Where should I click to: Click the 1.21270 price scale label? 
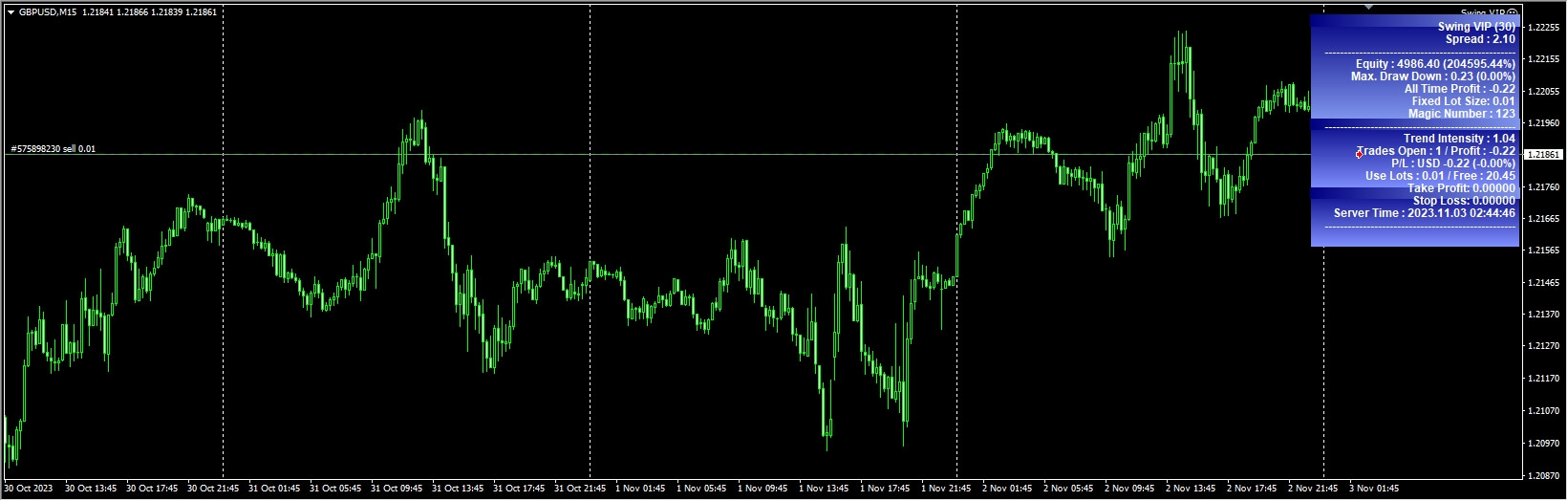coord(1543,347)
